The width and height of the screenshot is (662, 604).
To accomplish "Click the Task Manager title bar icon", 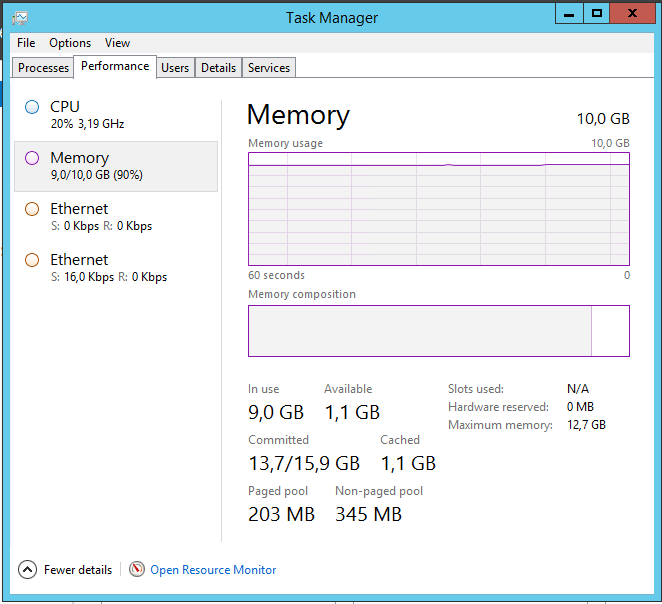I will pyautogui.click(x=20, y=17).
